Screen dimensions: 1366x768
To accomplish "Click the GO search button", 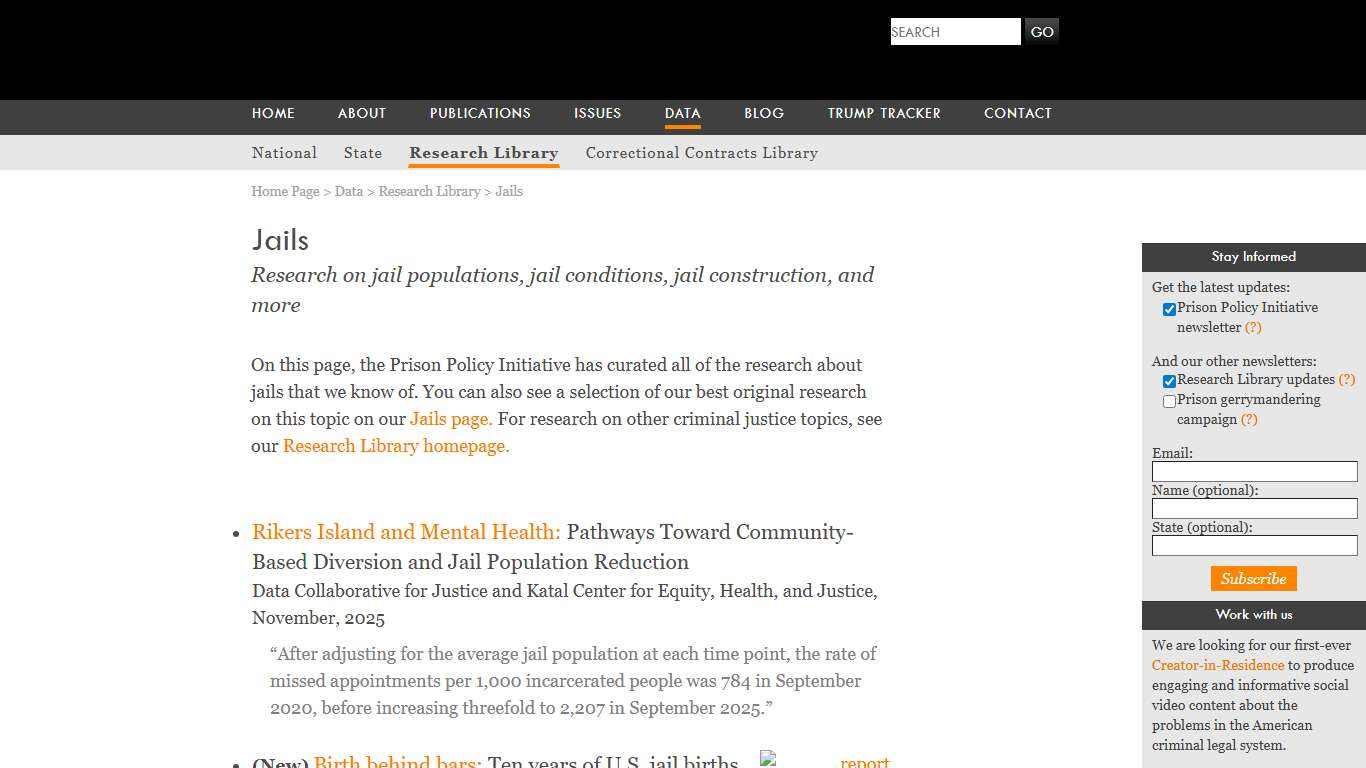I will [1041, 31].
